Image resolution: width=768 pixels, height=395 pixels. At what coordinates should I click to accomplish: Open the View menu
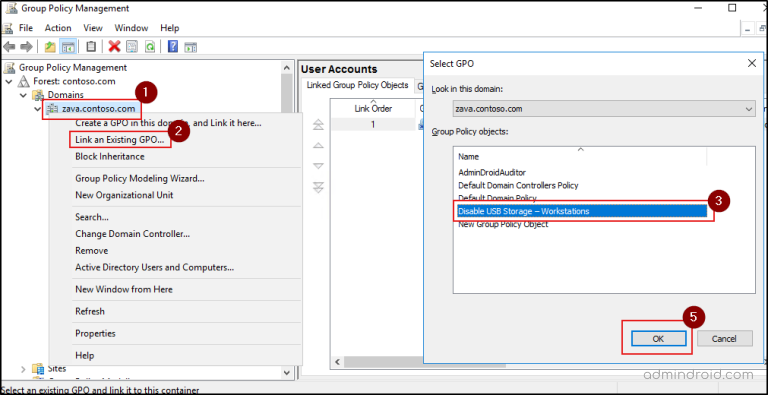tap(93, 28)
